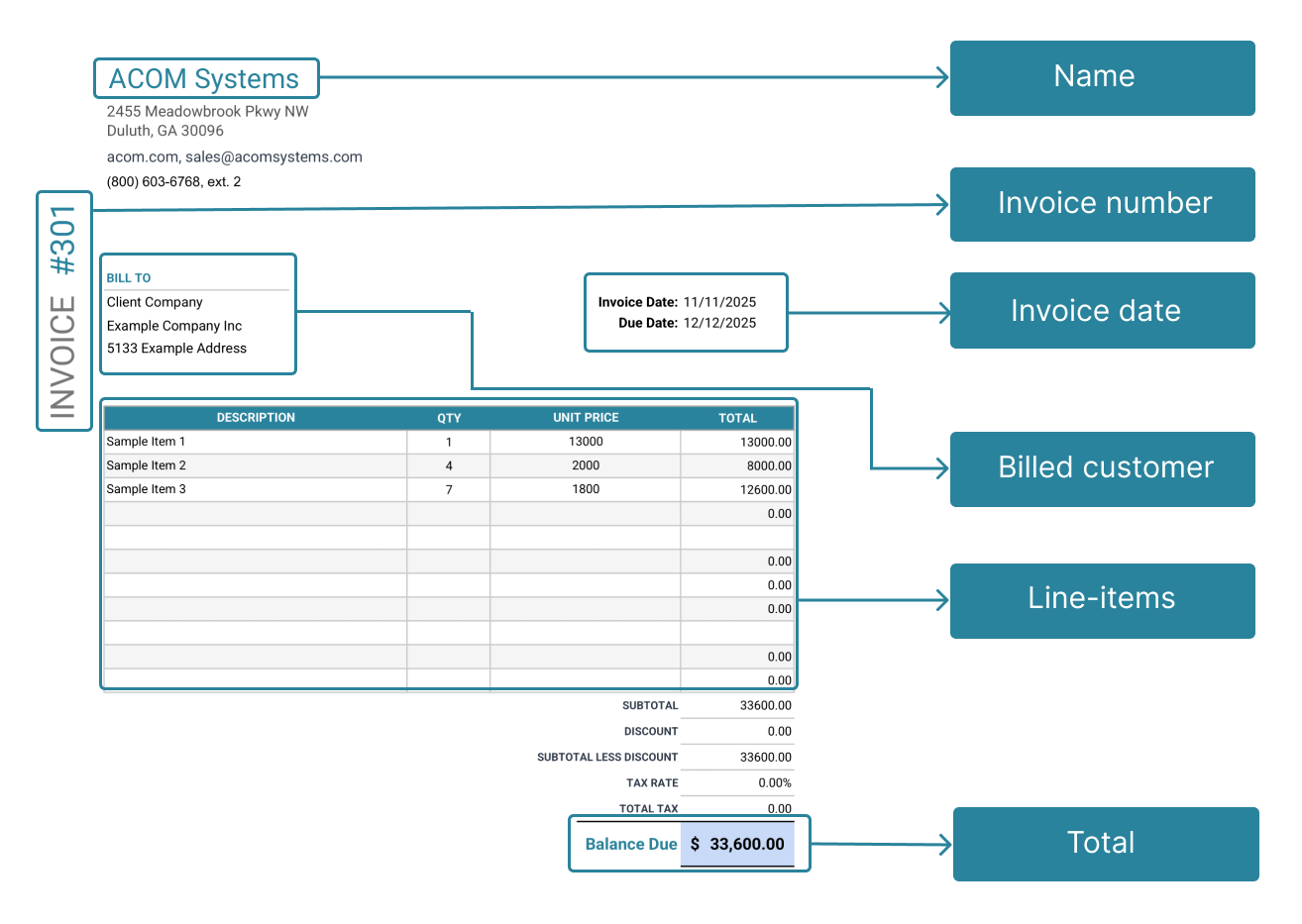
Task: Click the Invoice Date value 11/11/2025
Action: coord(719,302)
